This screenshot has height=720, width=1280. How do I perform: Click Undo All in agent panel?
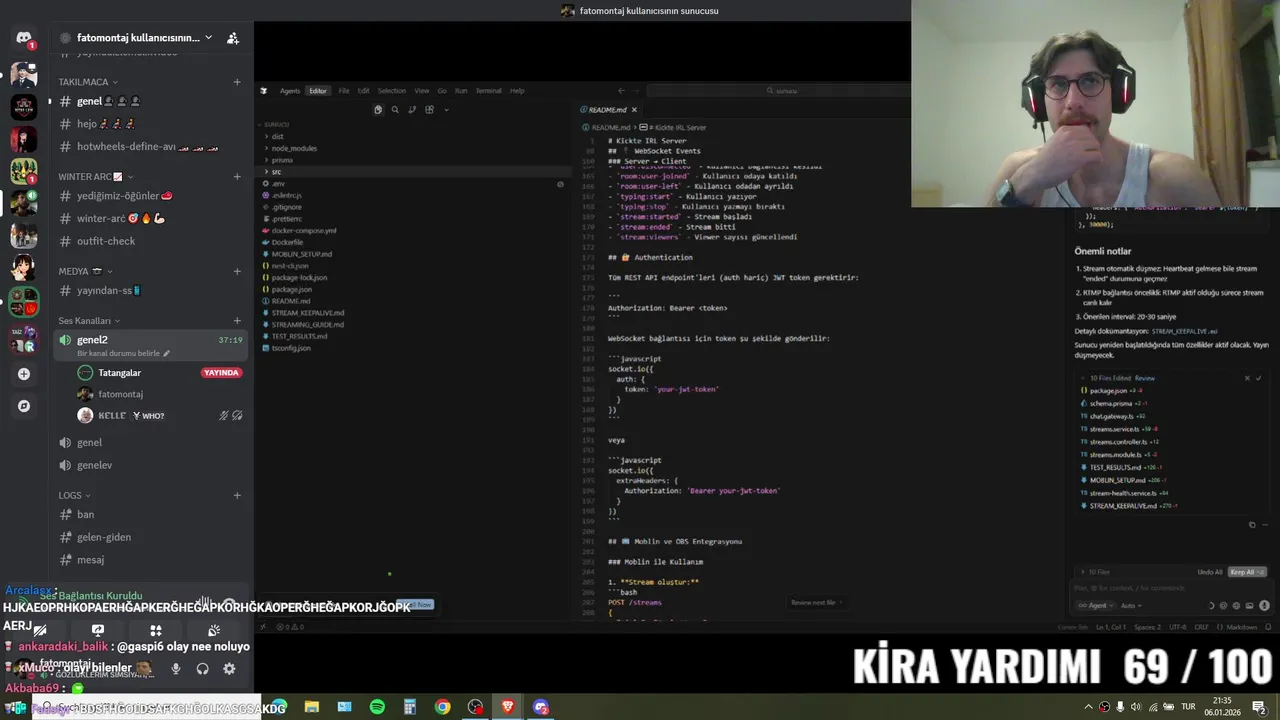pos(1210,572)
